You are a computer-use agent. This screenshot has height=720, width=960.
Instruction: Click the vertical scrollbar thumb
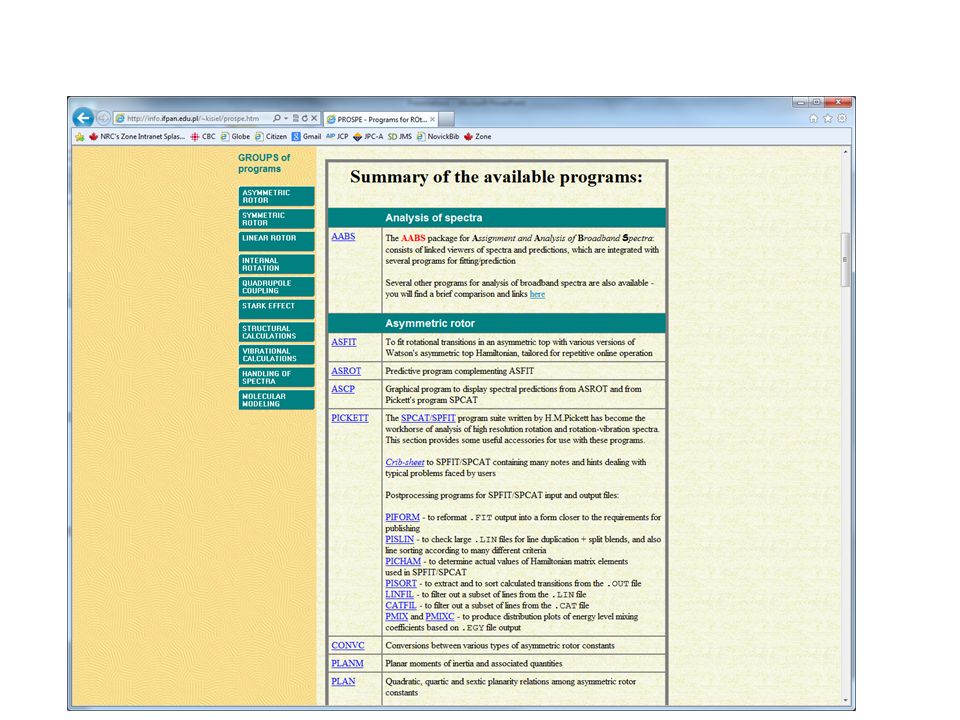coord(846,260)
